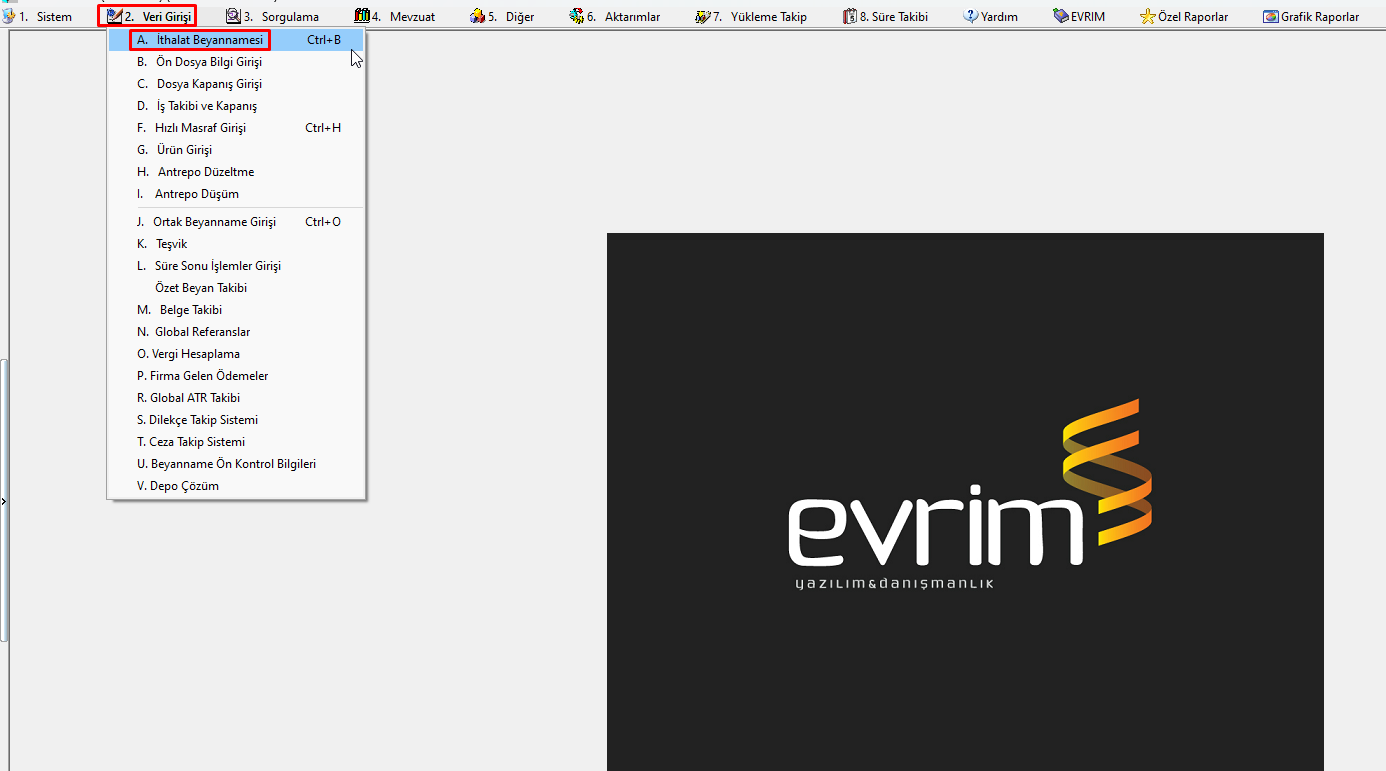Open the Yardım menu
Viewport: 1386px width, 771px height.
pyautogui.click(x=999, y=17)
